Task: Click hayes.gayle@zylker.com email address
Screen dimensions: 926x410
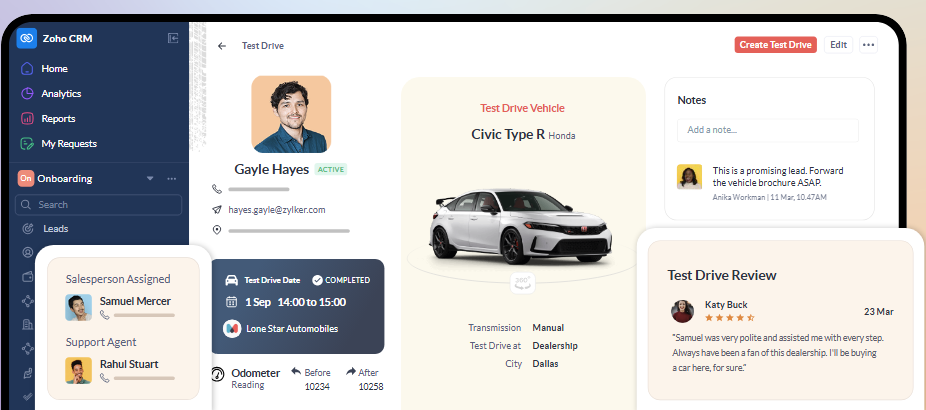Action: click(x=277, y=210)
